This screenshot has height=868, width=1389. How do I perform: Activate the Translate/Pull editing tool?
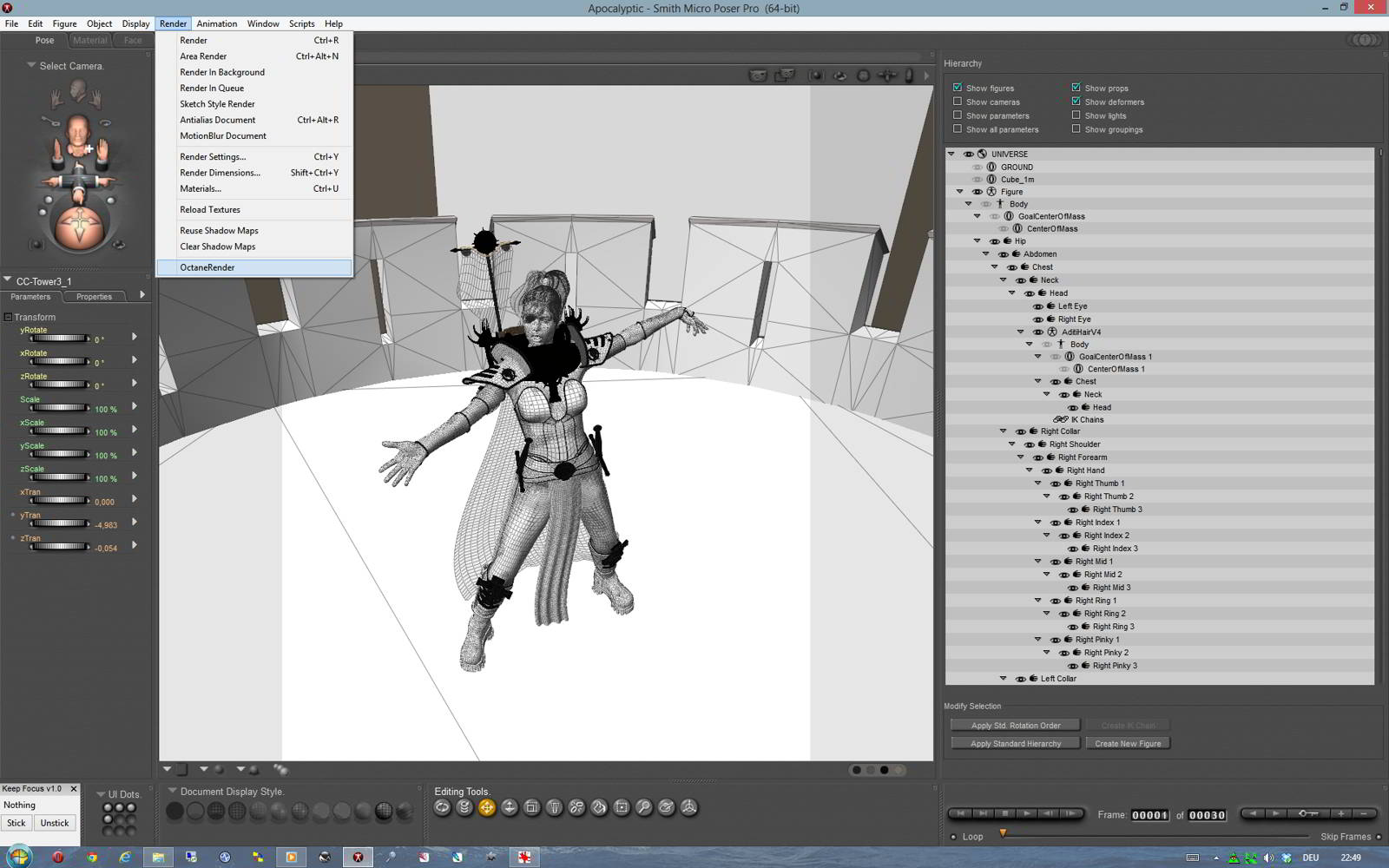point(487,808)
